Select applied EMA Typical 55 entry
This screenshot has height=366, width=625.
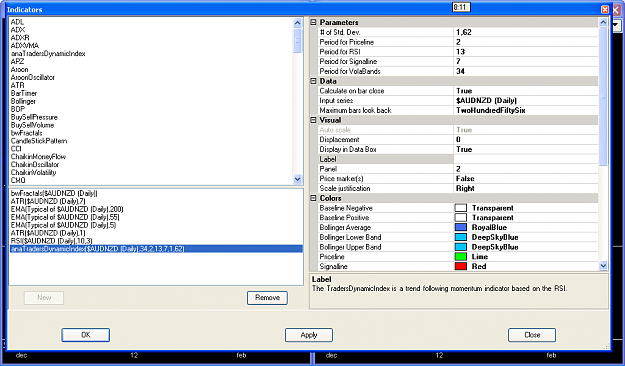coord(65,217)
